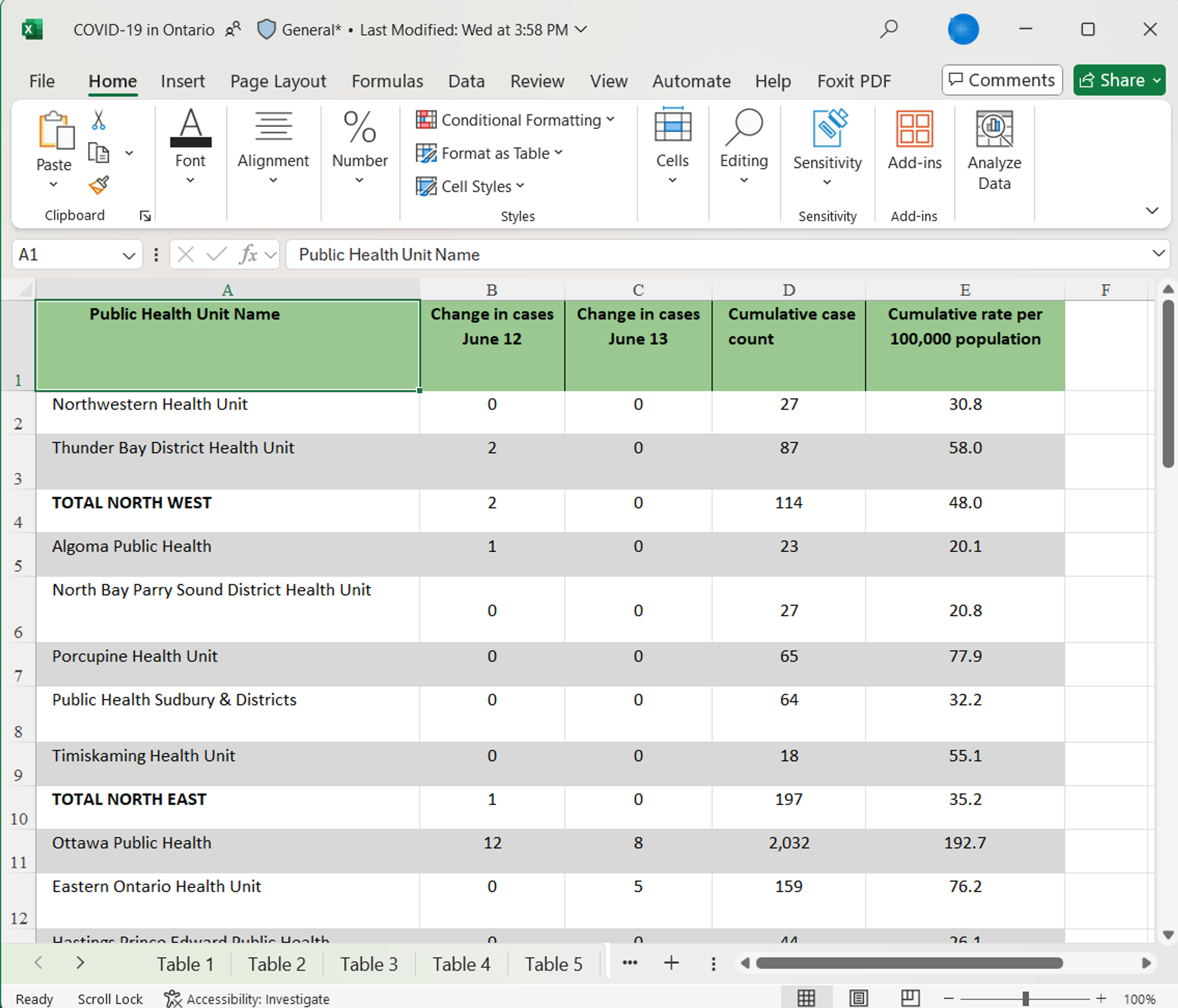Add a new sheet with plus icon
The image size is (1178, 1008).
[x=671, y=963]
